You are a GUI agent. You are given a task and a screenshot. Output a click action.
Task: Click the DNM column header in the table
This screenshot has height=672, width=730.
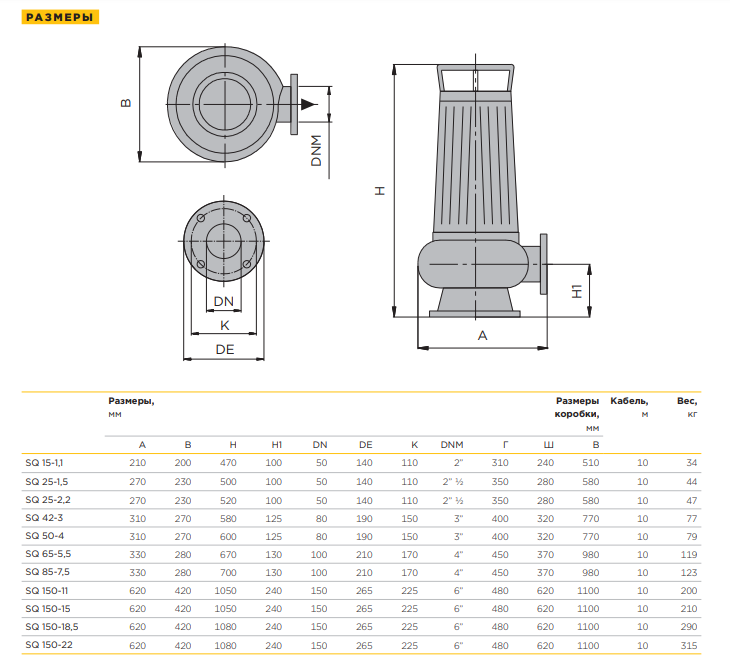click(x=453, y=444)
